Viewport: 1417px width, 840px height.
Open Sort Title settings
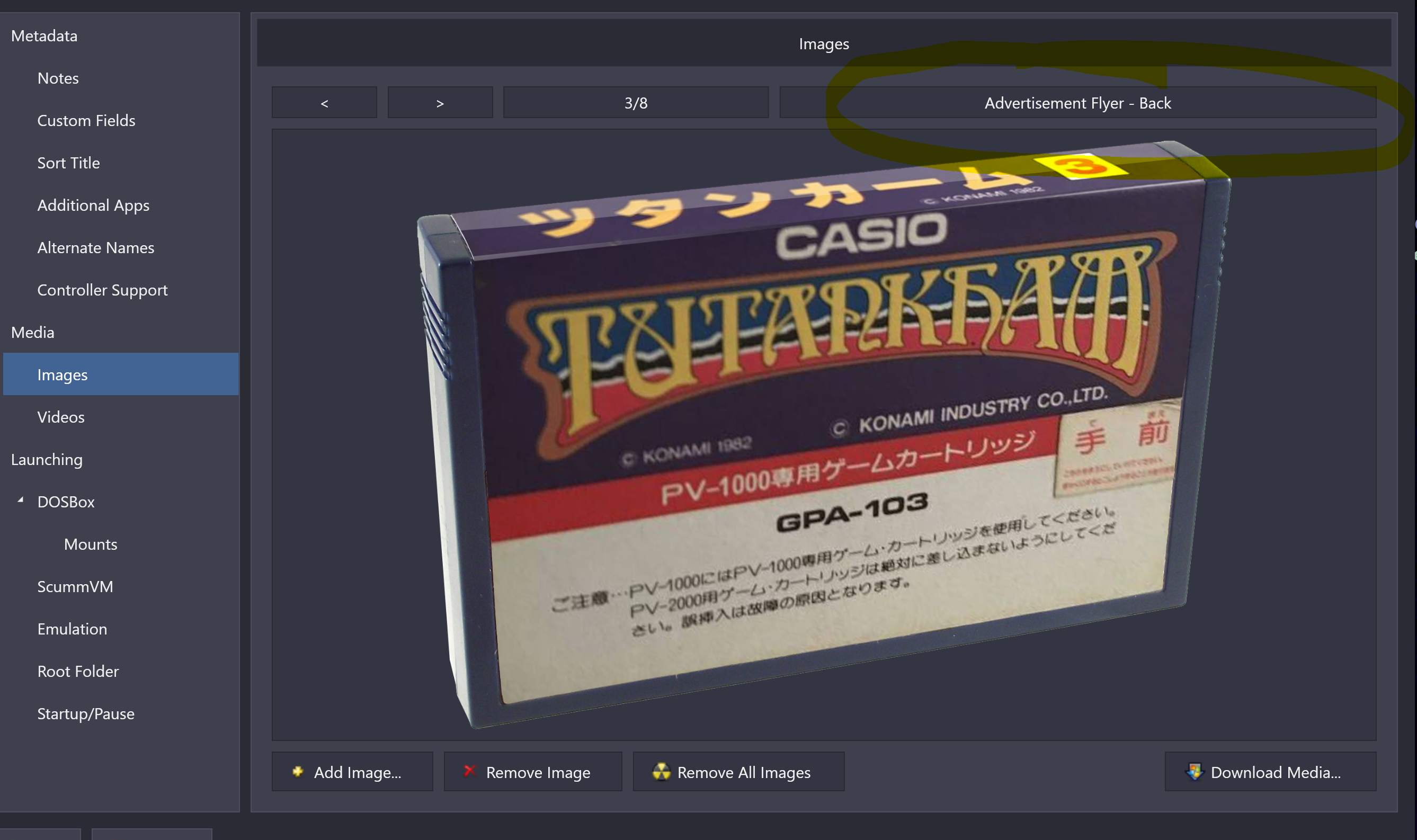(68, 163)
